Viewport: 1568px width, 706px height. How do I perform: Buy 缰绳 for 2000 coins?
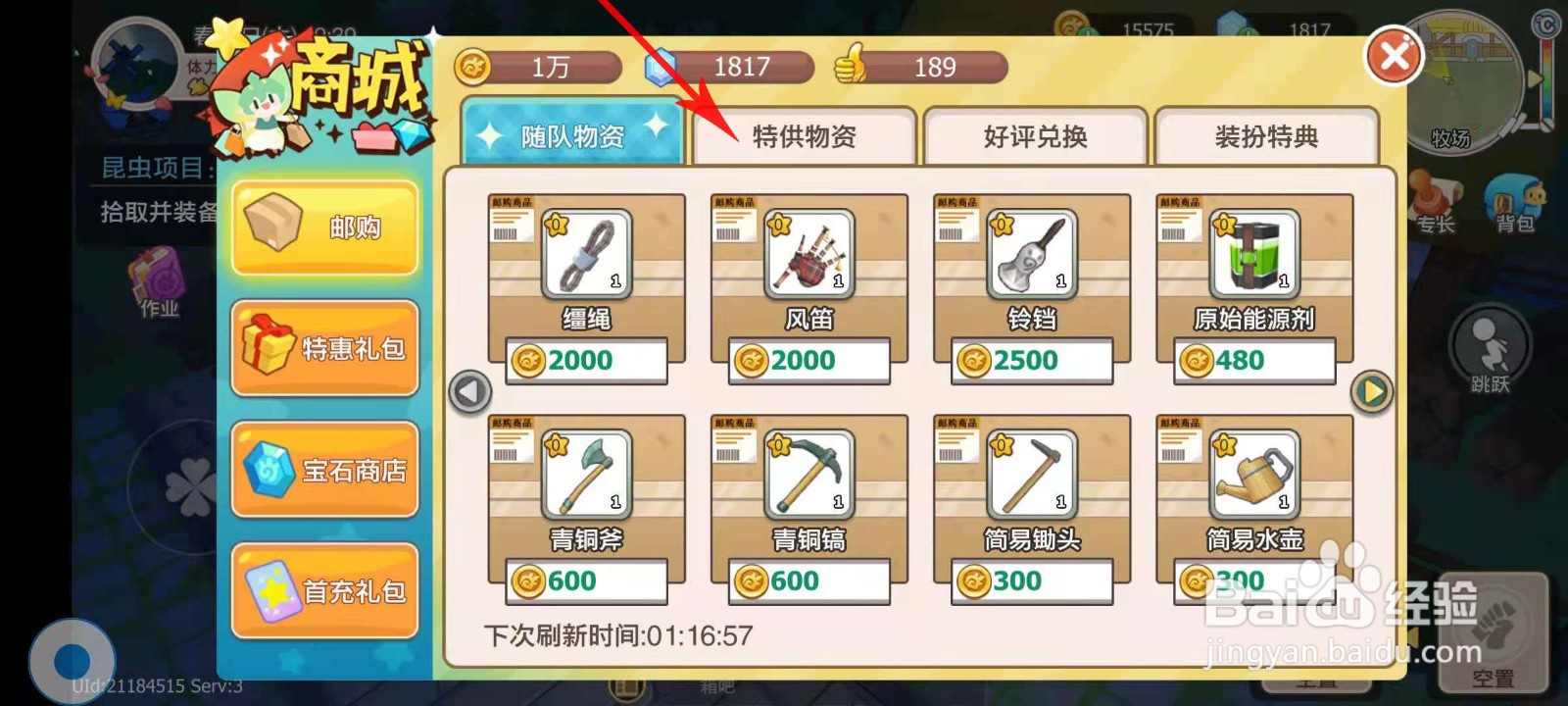(x=586, y=361)
